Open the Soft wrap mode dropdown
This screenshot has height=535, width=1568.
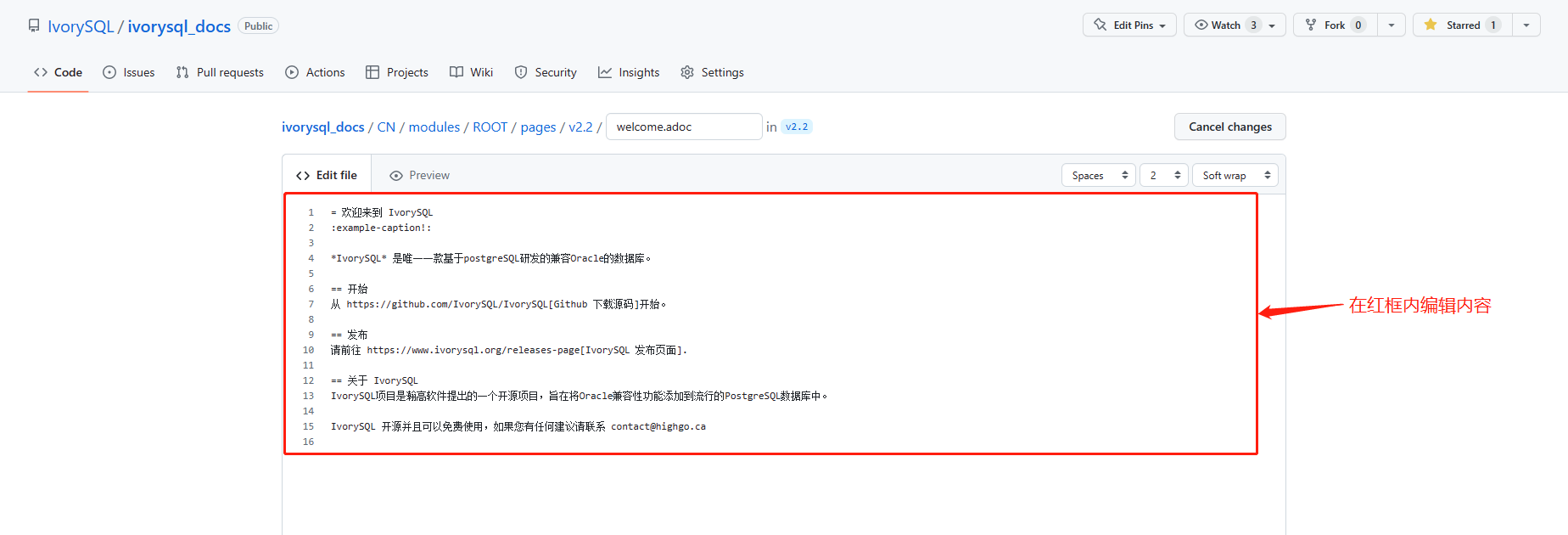(1235, 175)
